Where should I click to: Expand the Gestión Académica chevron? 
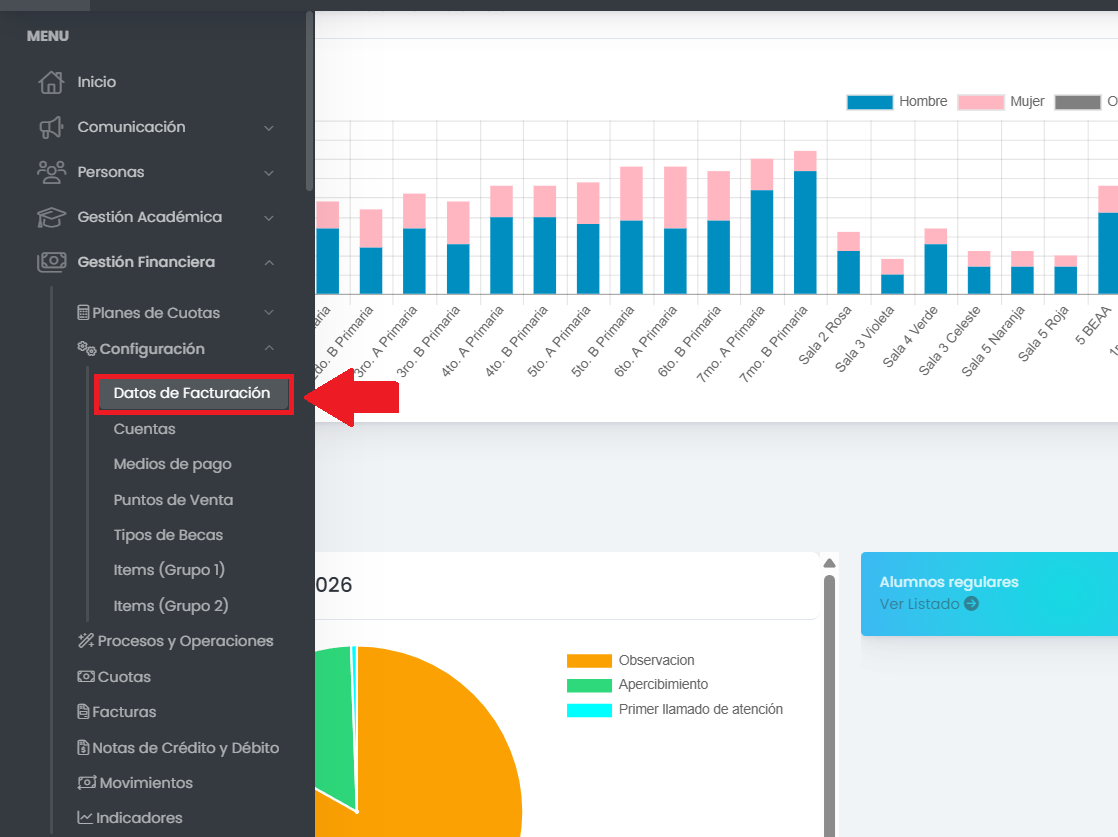point(269,217)
